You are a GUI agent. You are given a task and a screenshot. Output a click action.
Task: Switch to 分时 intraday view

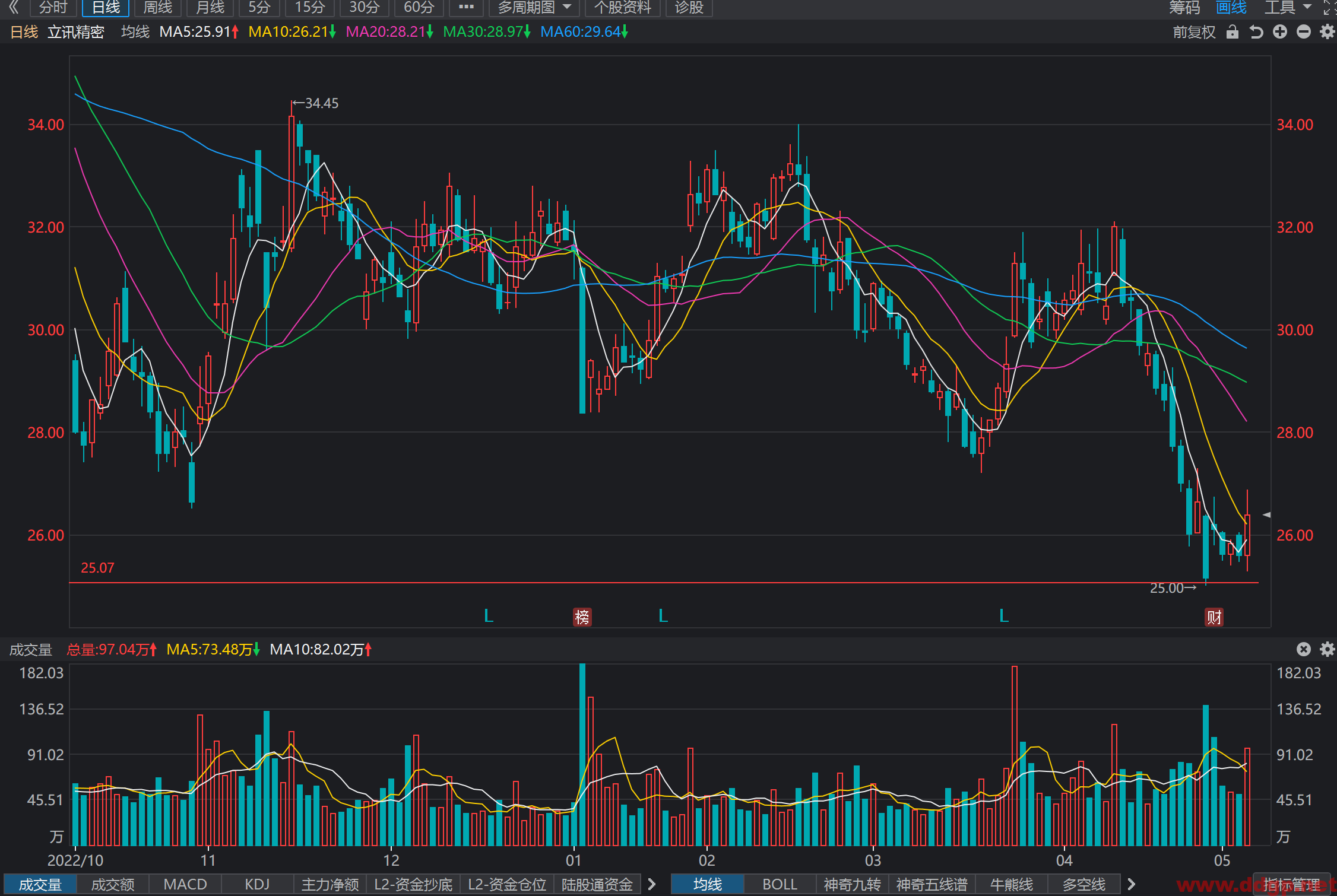[53, 7]
